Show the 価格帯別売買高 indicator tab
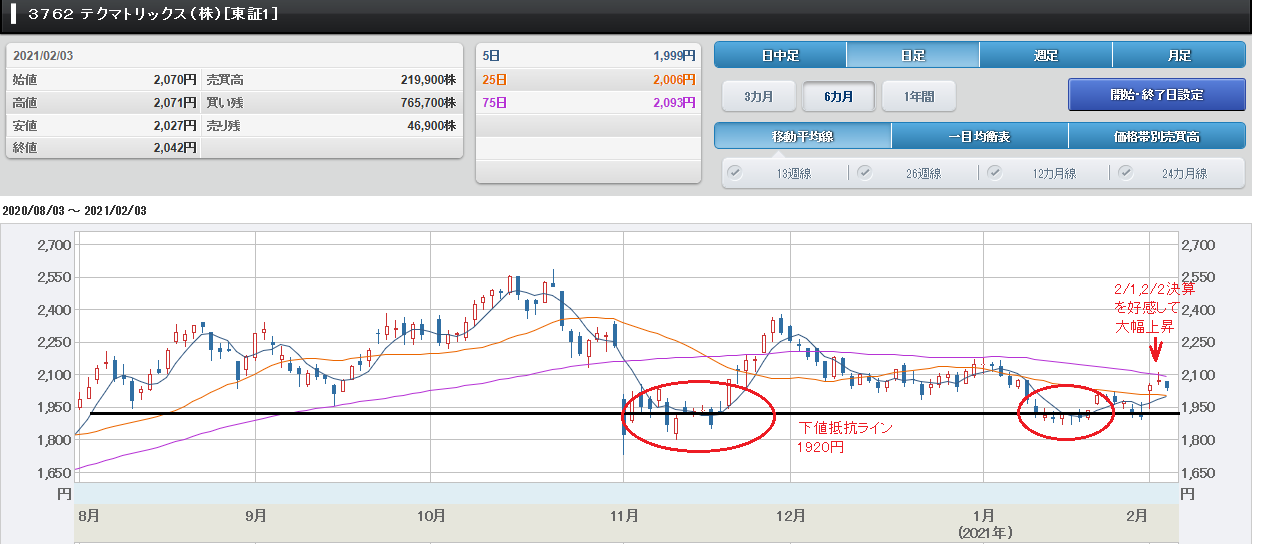Image resolution: width=1262 pixels, height=544 pixels. (x=1156, y=136)
